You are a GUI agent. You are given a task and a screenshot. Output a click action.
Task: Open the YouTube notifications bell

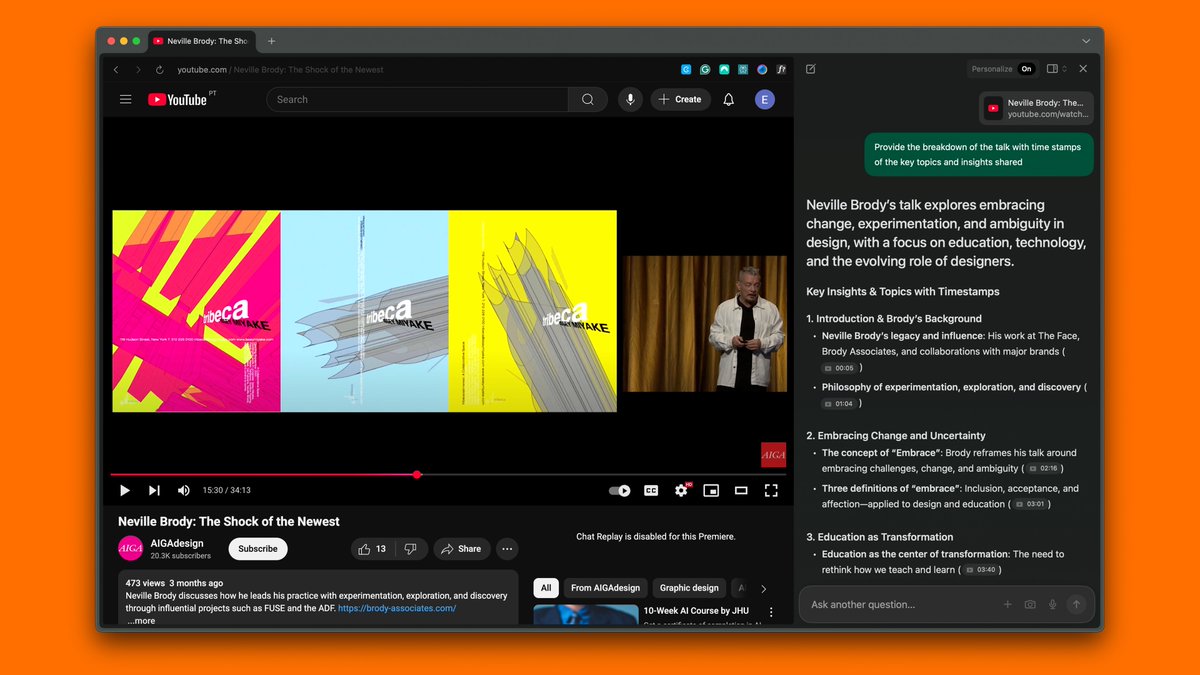[728, 99]
